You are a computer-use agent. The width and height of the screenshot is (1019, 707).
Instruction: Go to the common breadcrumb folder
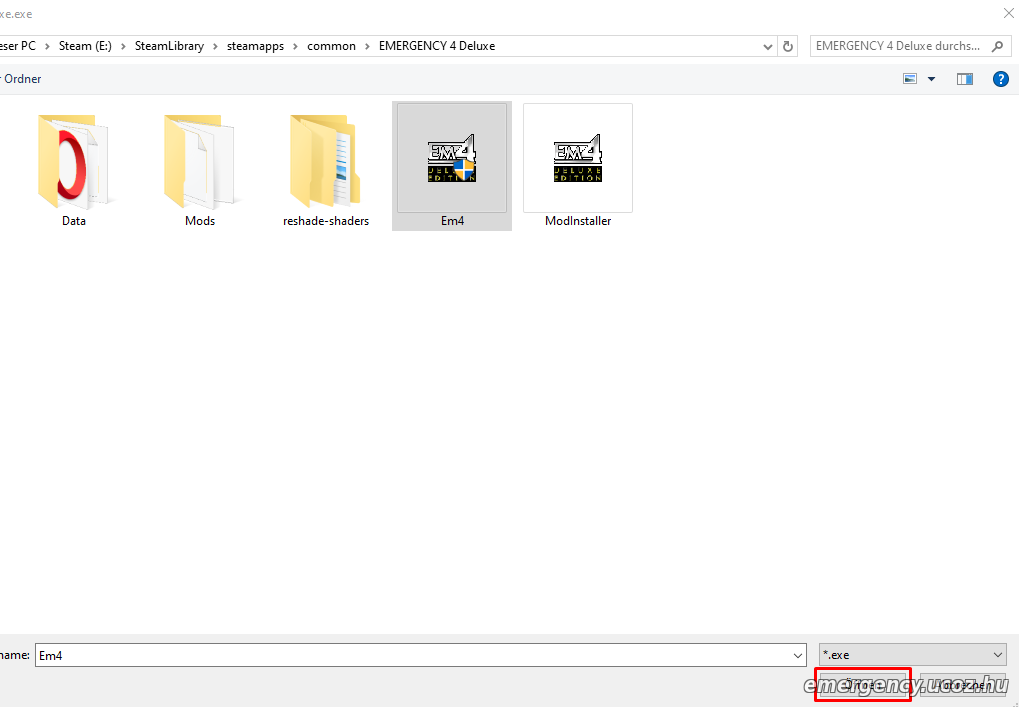coord(331,46)
